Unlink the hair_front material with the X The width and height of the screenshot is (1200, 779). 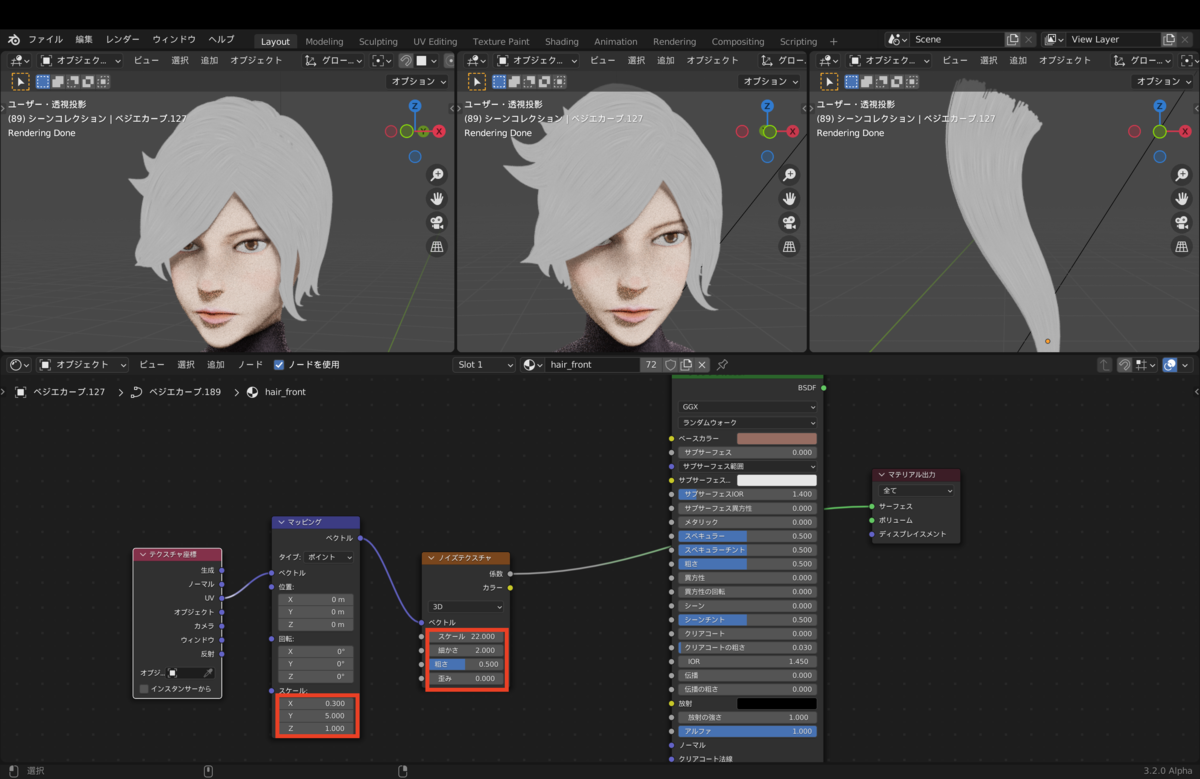tap(702, 365)
